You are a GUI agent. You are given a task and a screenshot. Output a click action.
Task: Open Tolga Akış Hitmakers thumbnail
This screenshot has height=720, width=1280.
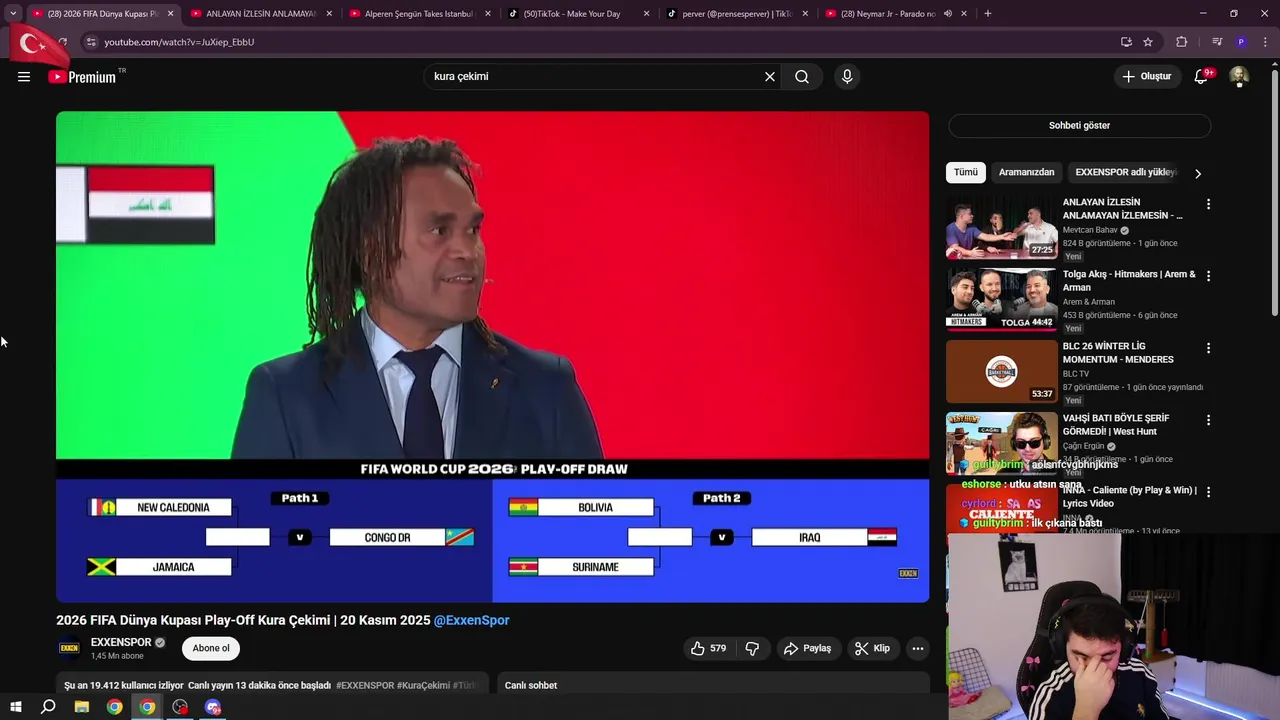coord(1001,299)
